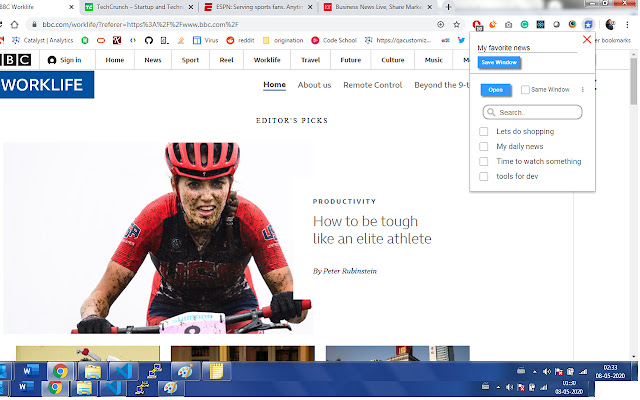640x400 pixels.
Task: Close the ESPN tab
Action: point(310,7)
